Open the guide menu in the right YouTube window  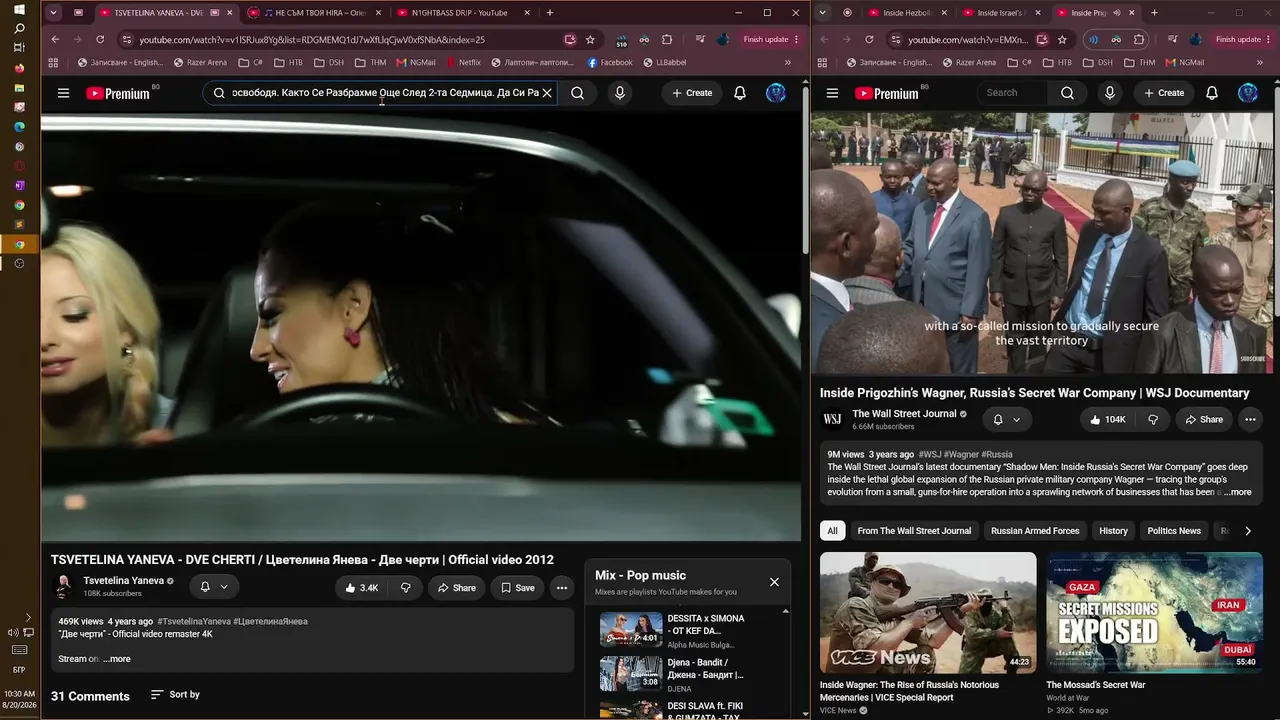click(x=832, y=93)
